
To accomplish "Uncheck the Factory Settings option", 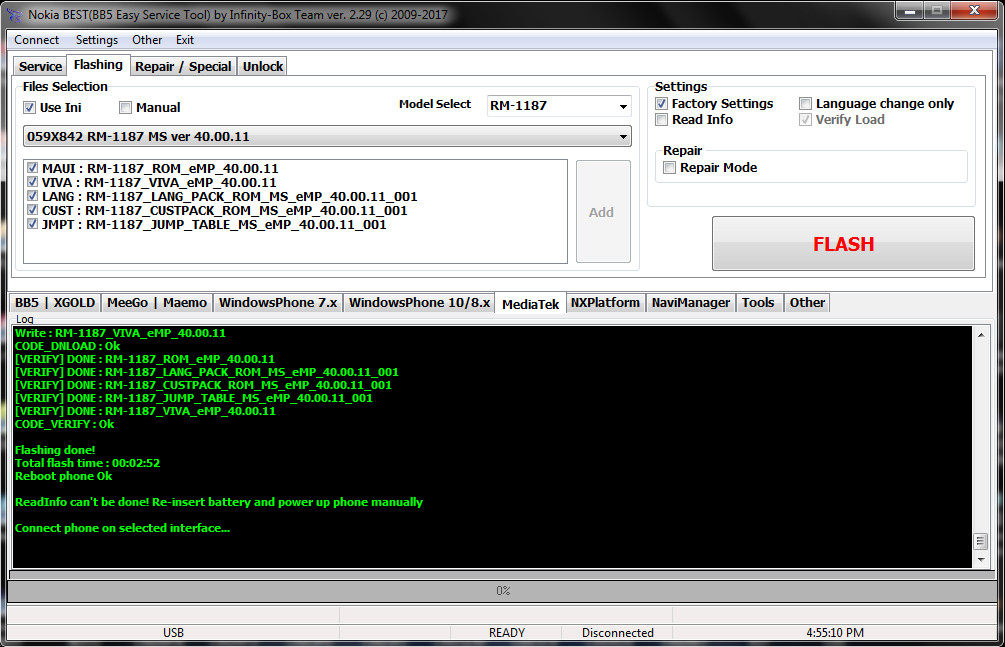I will 662,103.
